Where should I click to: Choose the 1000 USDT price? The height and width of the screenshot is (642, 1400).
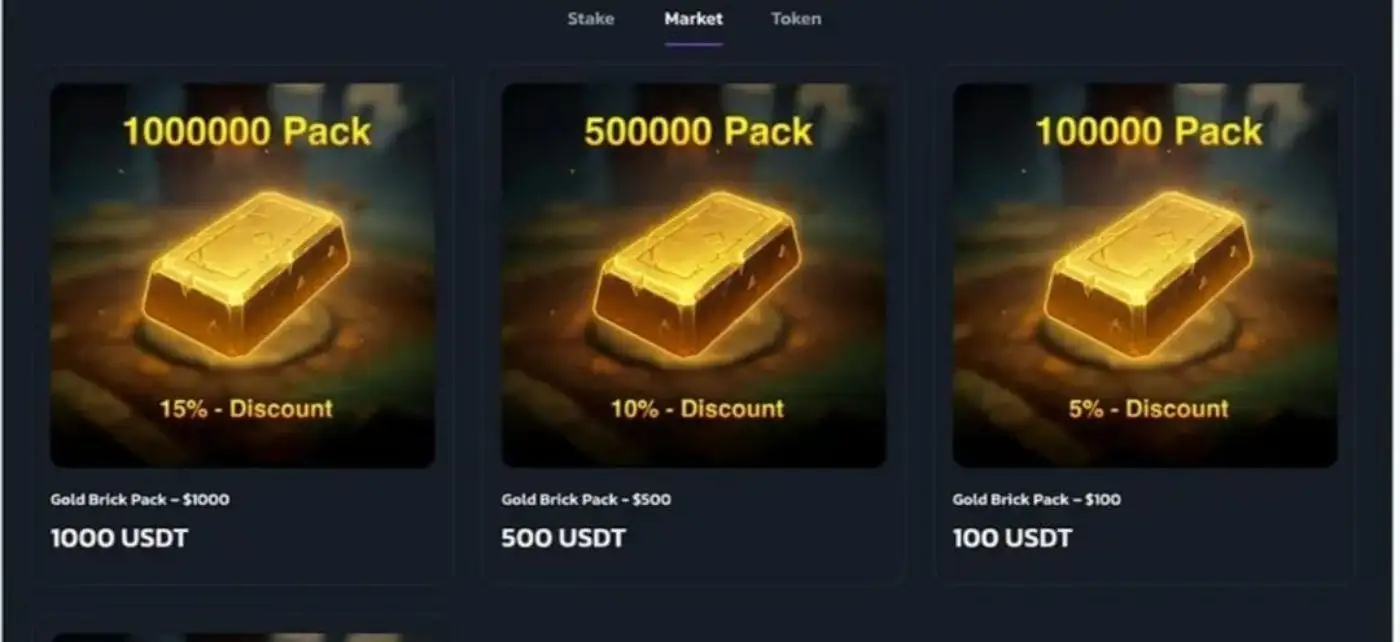click(119, 538)
